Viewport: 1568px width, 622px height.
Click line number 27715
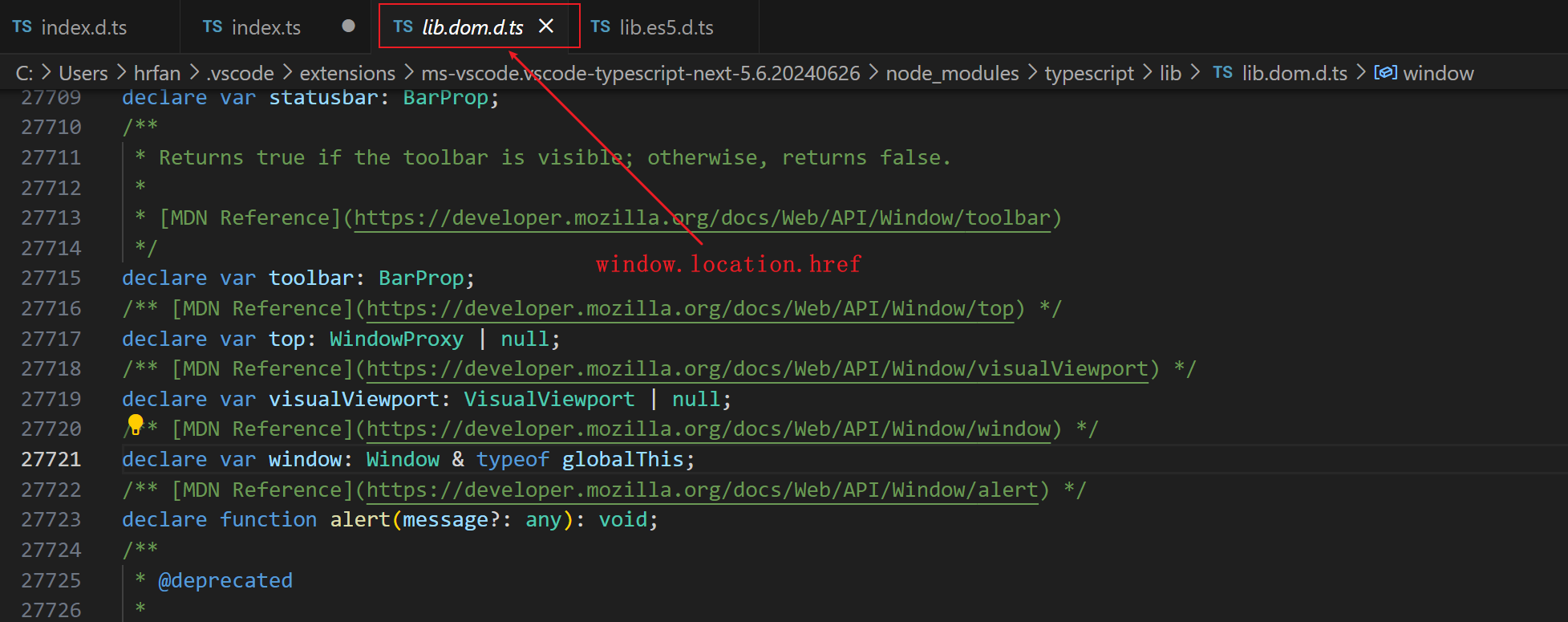coord(51,278)
